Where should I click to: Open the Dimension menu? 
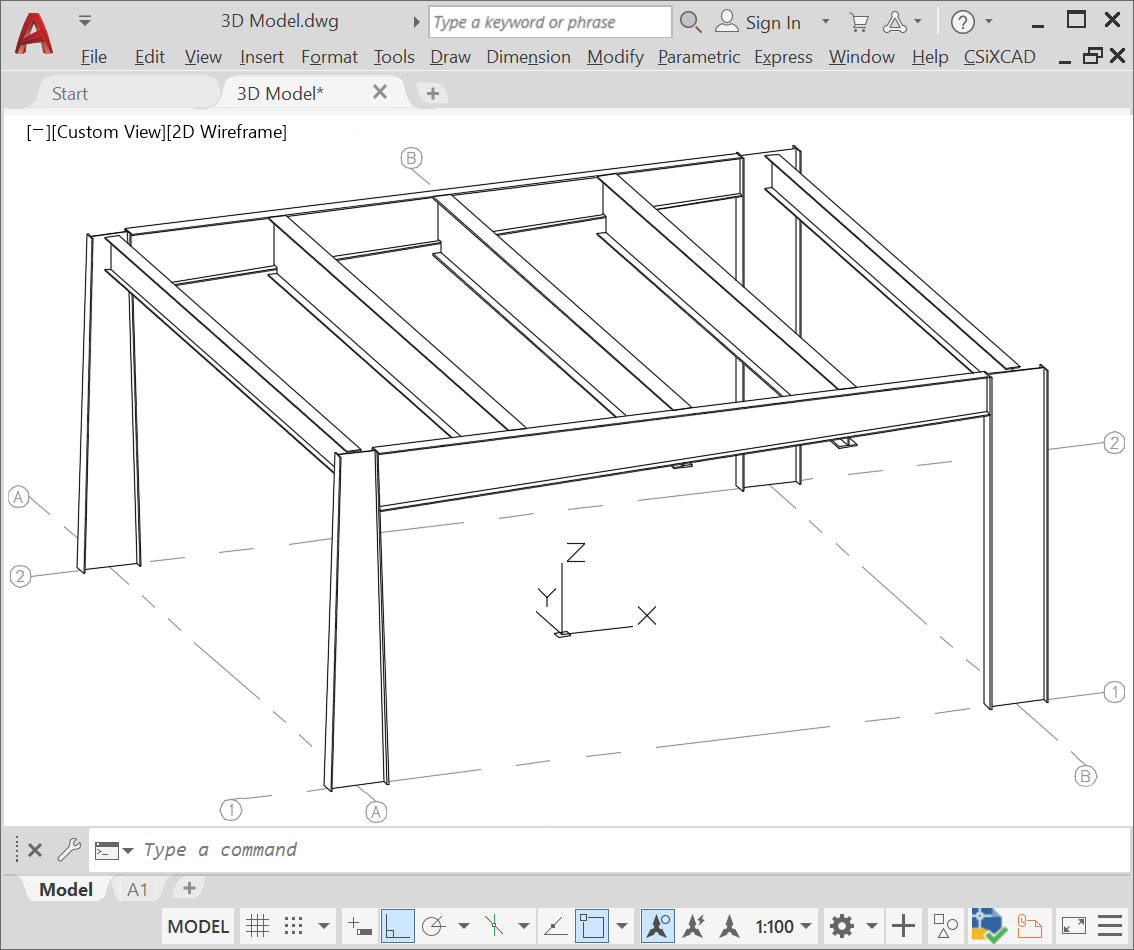(x=528, y=57)
